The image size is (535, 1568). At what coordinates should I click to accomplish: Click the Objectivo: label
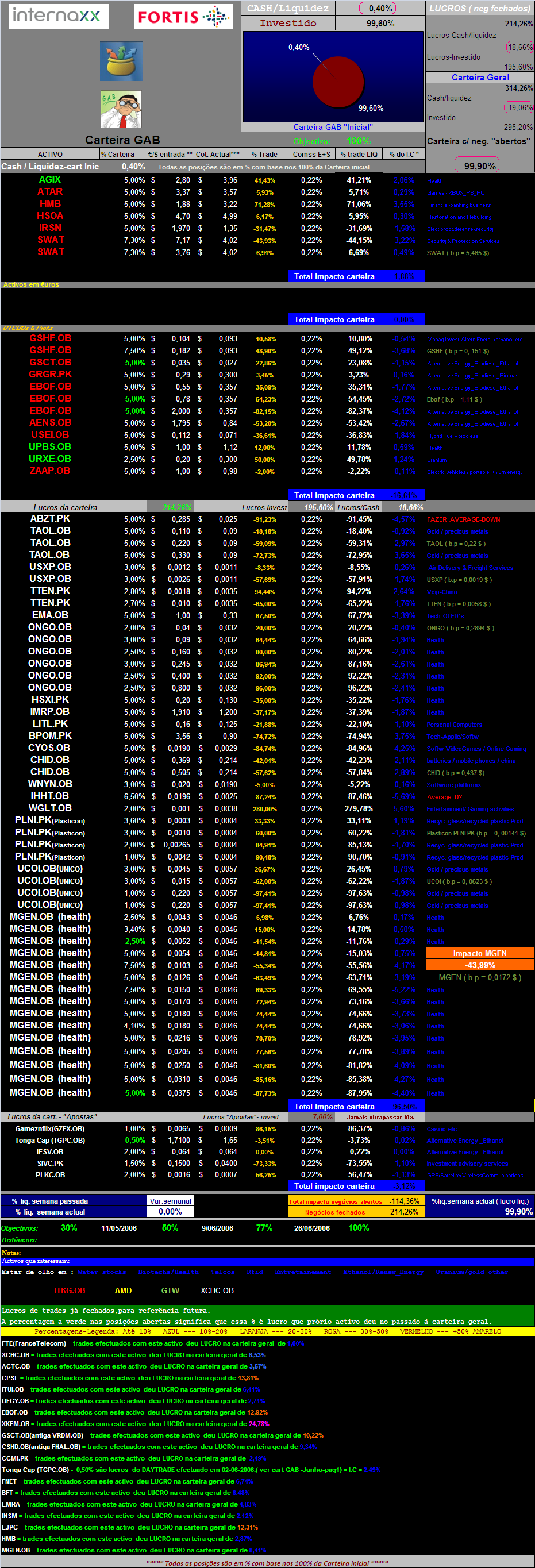pyautogui.click(x=311, y=141)
